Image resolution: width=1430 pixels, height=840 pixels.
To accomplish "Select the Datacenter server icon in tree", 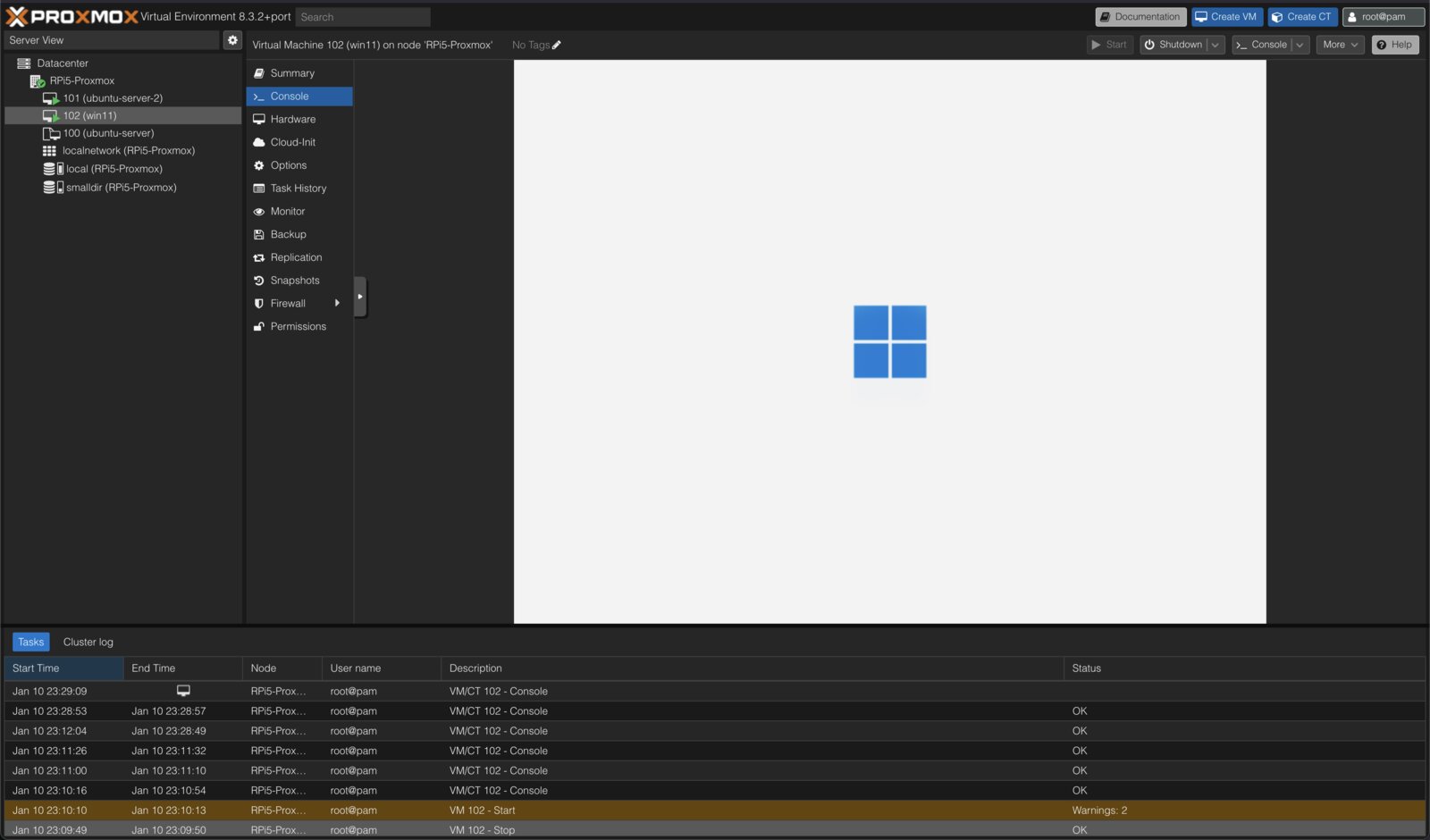I will [24, 63].
